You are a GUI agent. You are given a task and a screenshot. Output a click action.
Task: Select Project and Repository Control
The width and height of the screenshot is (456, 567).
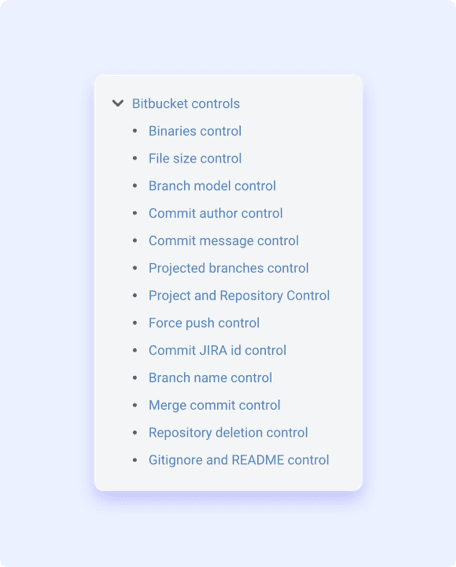[239, 296]
